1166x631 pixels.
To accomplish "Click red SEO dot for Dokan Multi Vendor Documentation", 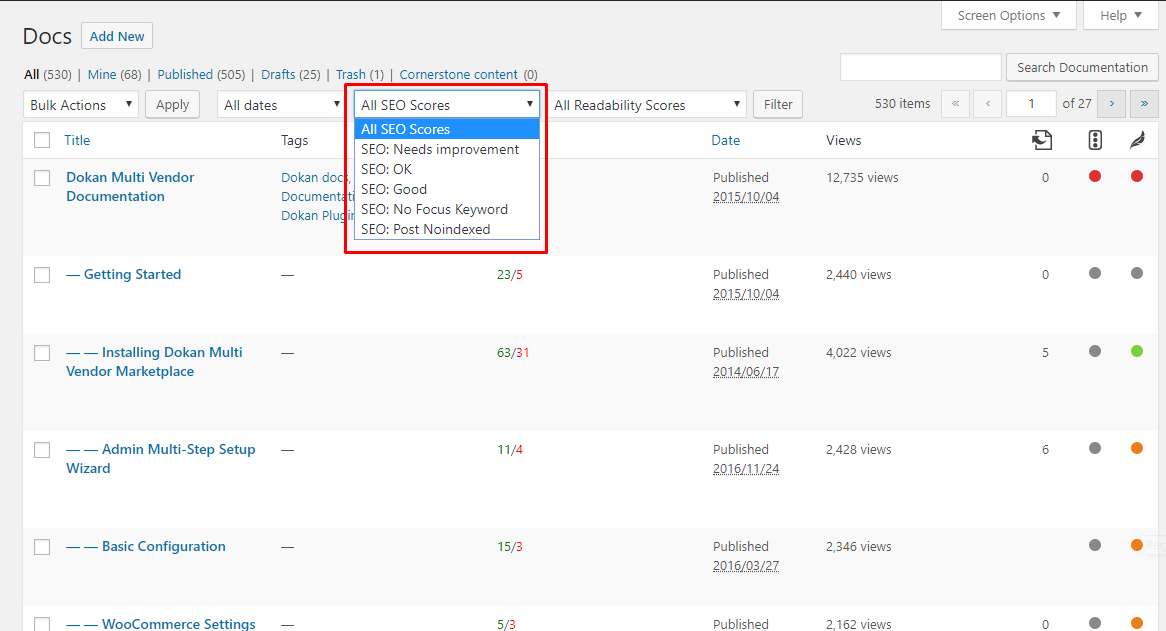I will [x=1095, y=176].
